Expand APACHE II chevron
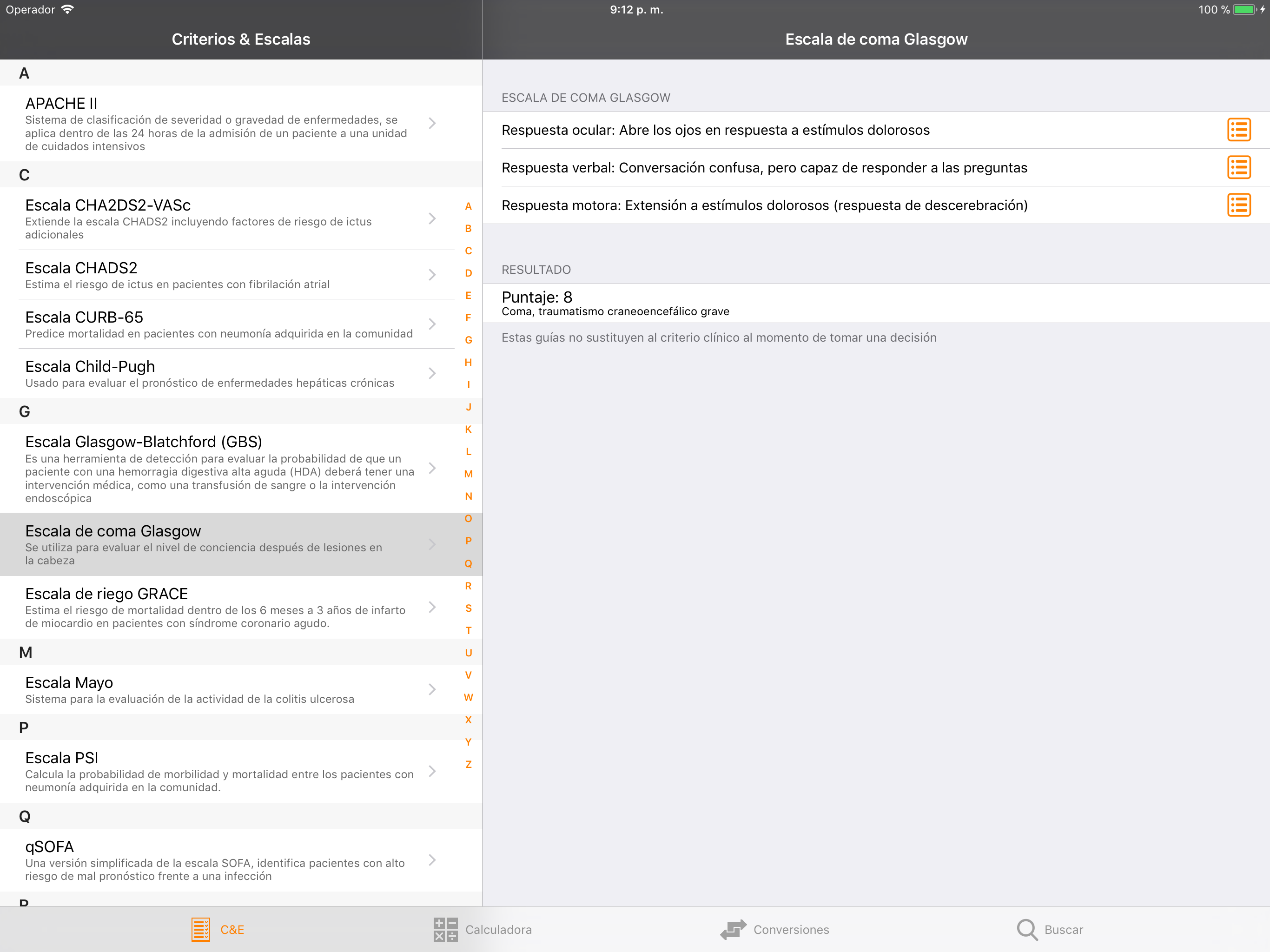 point(432,124)
